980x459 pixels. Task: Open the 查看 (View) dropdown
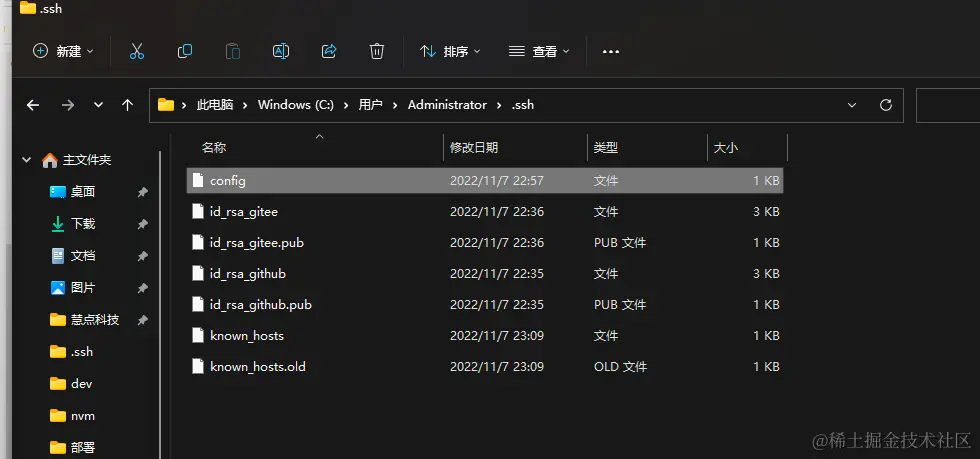(539, 51)
